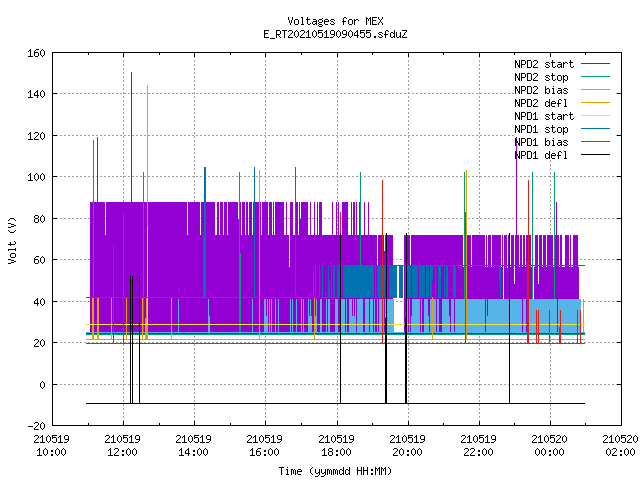Click the 160 value on voltage axis

coord(36,53)
